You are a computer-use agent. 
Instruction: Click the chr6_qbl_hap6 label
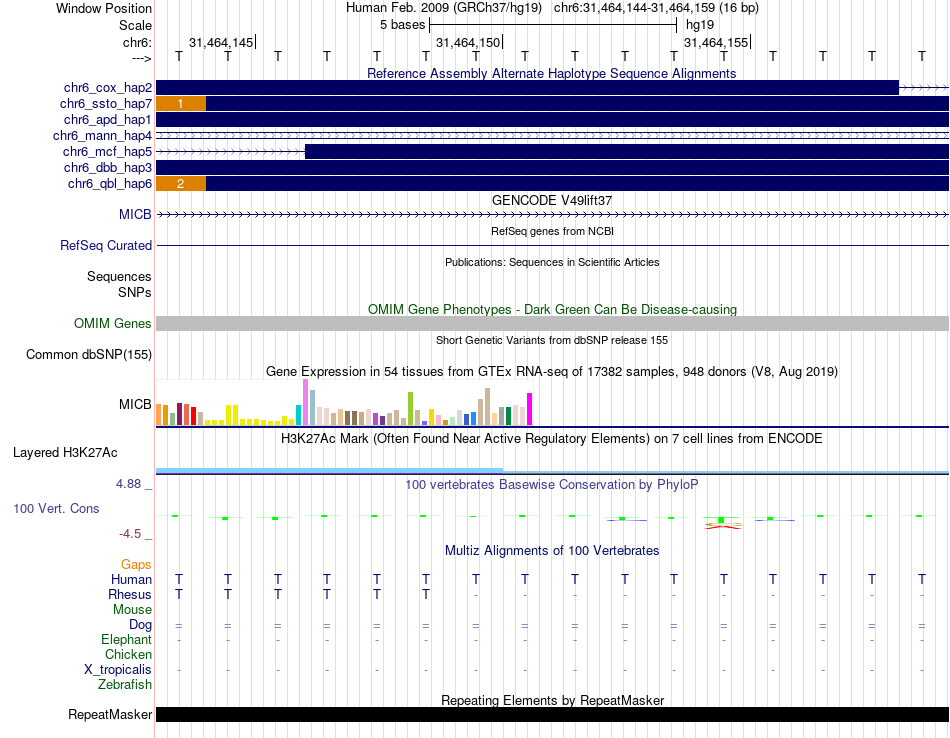click(x=110, y=184)
